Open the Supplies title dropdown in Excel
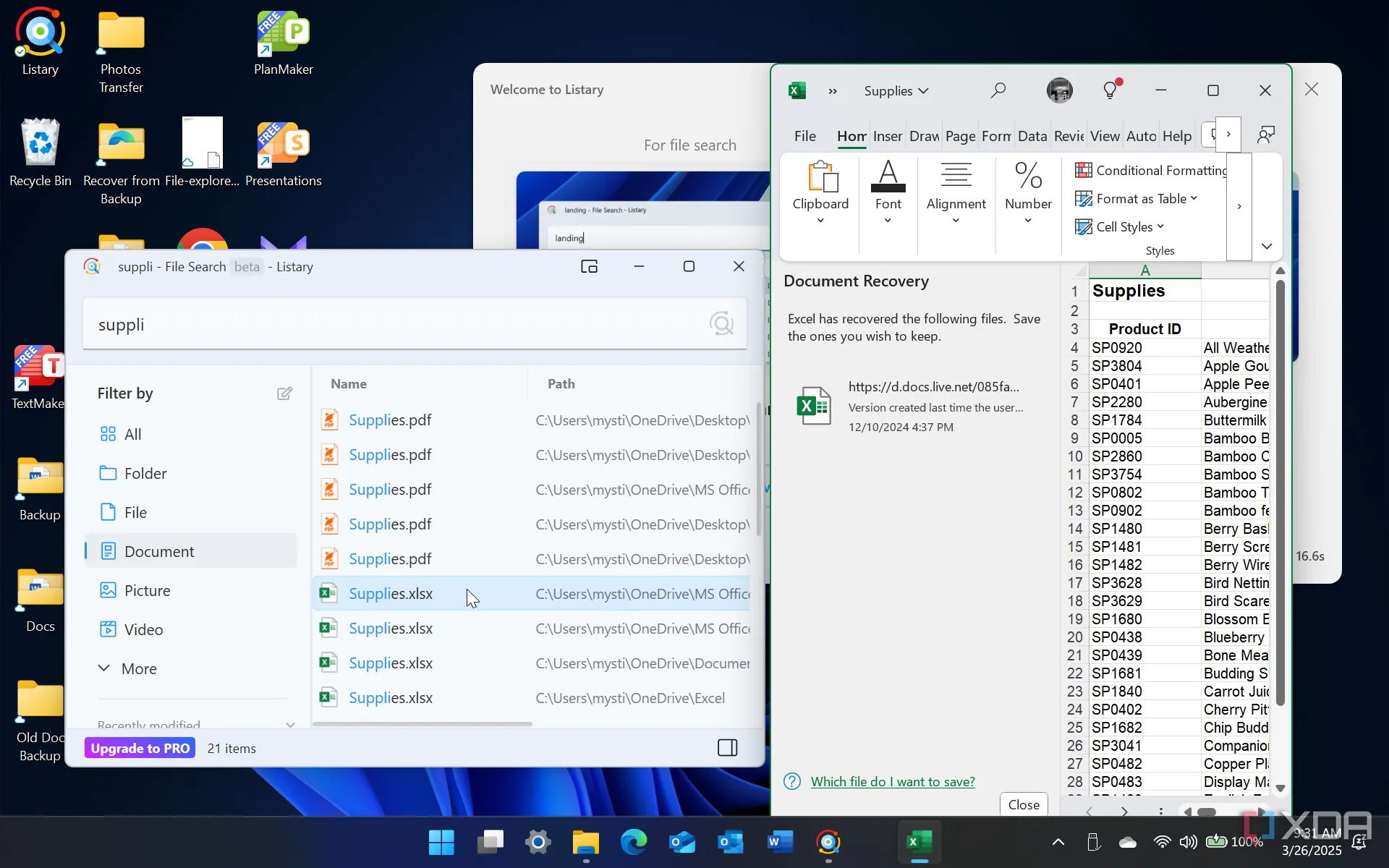The image size is (1389, 868). tap(896, 91)
